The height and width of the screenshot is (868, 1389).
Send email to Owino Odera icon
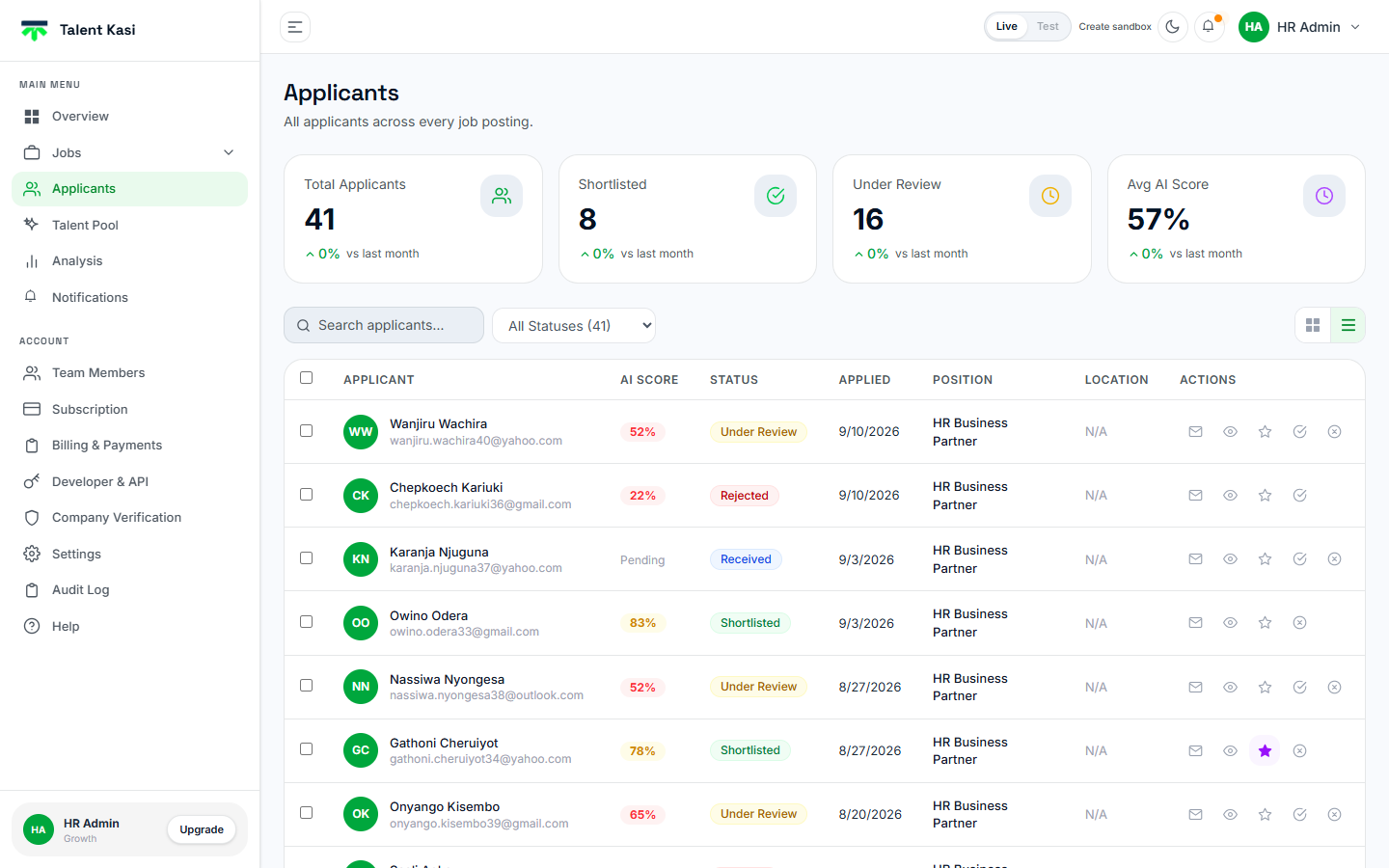click(x=1195, y=623)
